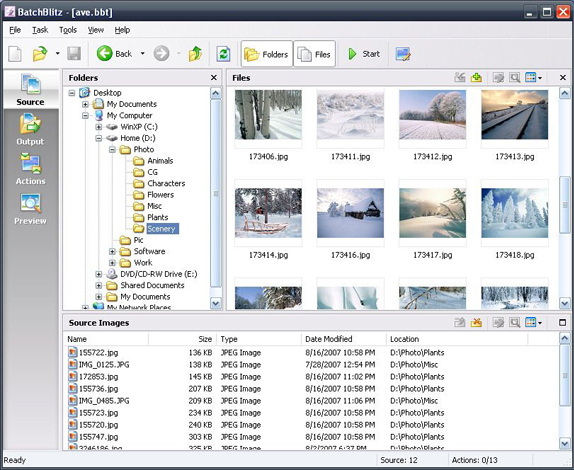This screenshot has height=470, width=574.
Task: Remove images icon in Source Images header
Action: click(476, 322)
